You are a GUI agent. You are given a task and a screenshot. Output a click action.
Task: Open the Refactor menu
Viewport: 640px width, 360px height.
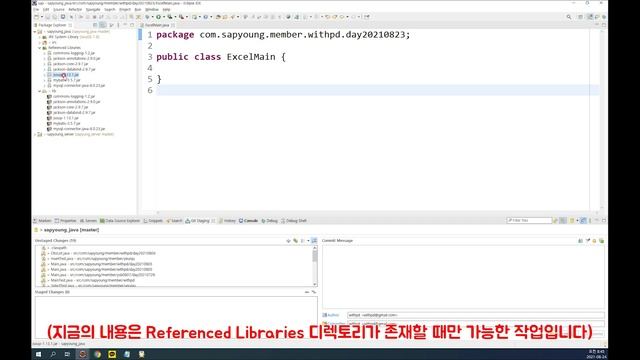click(x=75, y=9)
